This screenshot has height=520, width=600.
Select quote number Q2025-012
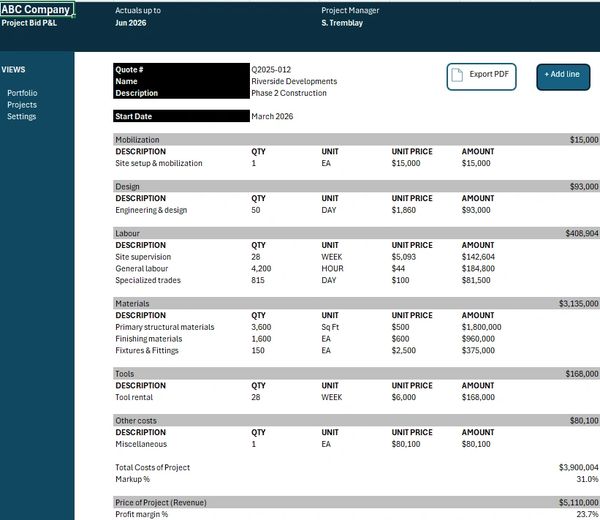pos(271,70)
